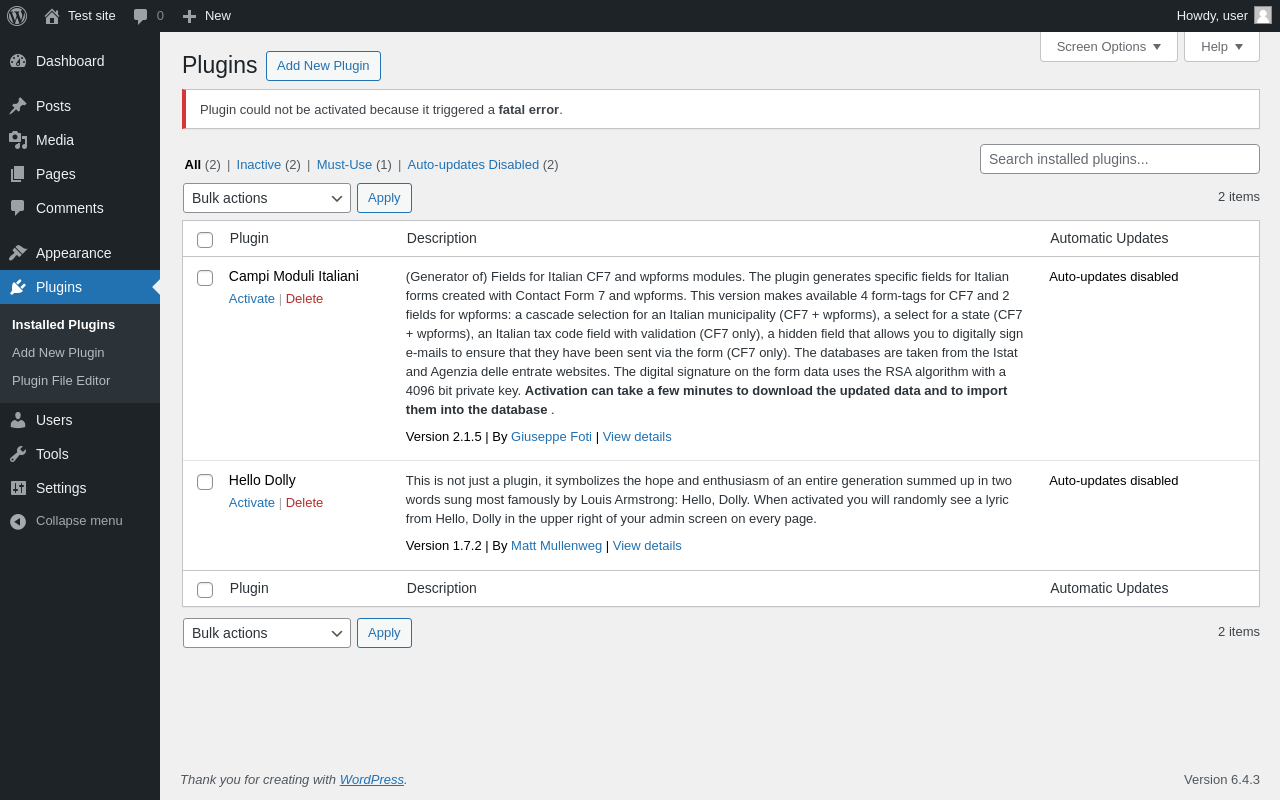This screenshot has width=1280, height=800.
Task: Click the Appearance paintbrush icon
Action: tap(18, 253)
